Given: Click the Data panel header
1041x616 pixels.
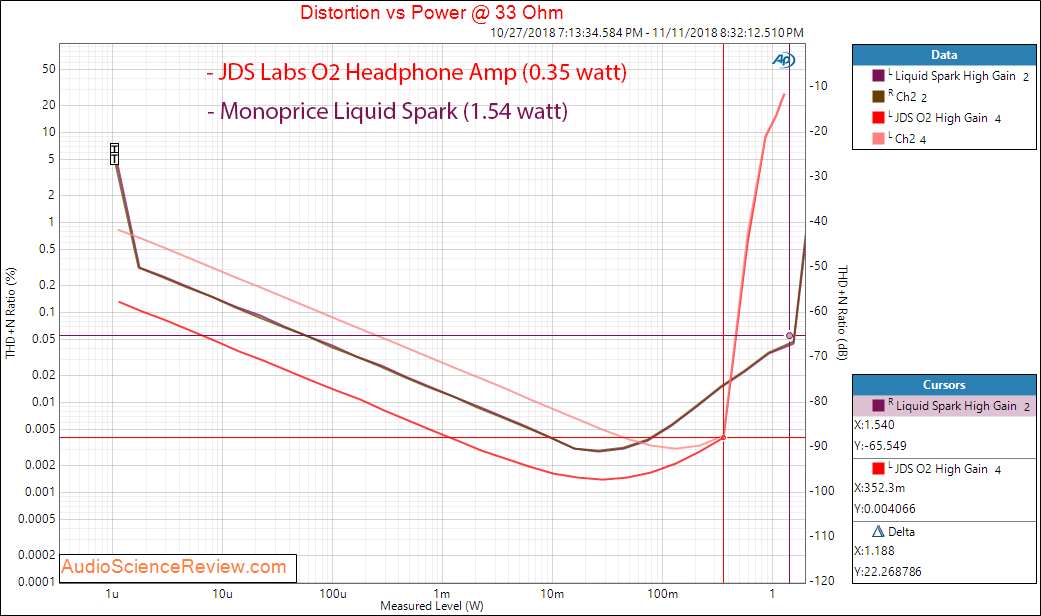Looking at the screenshot, I should tap(944, 55).
